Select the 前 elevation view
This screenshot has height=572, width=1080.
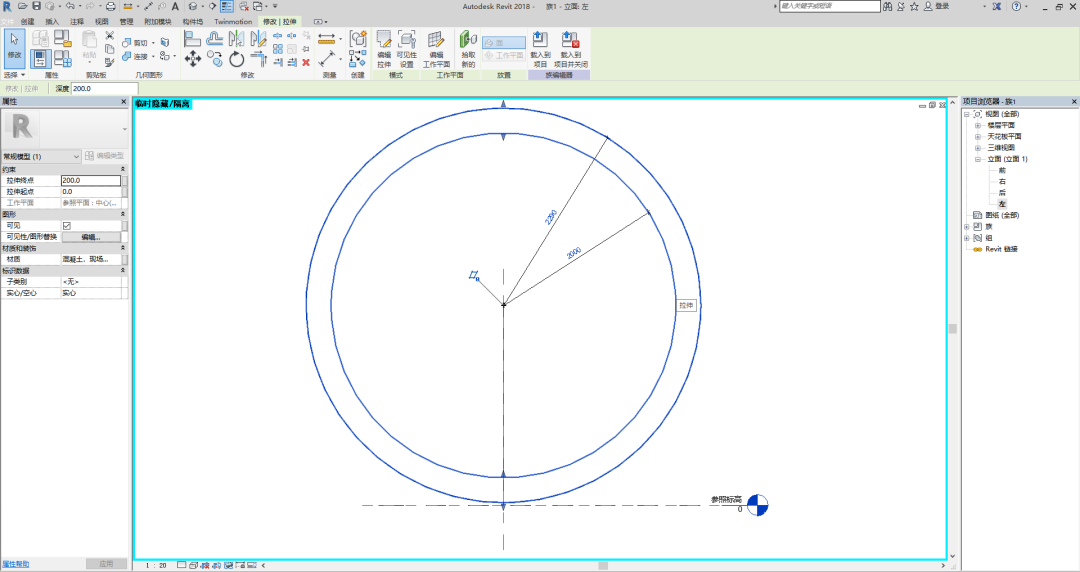[1002, 170]
